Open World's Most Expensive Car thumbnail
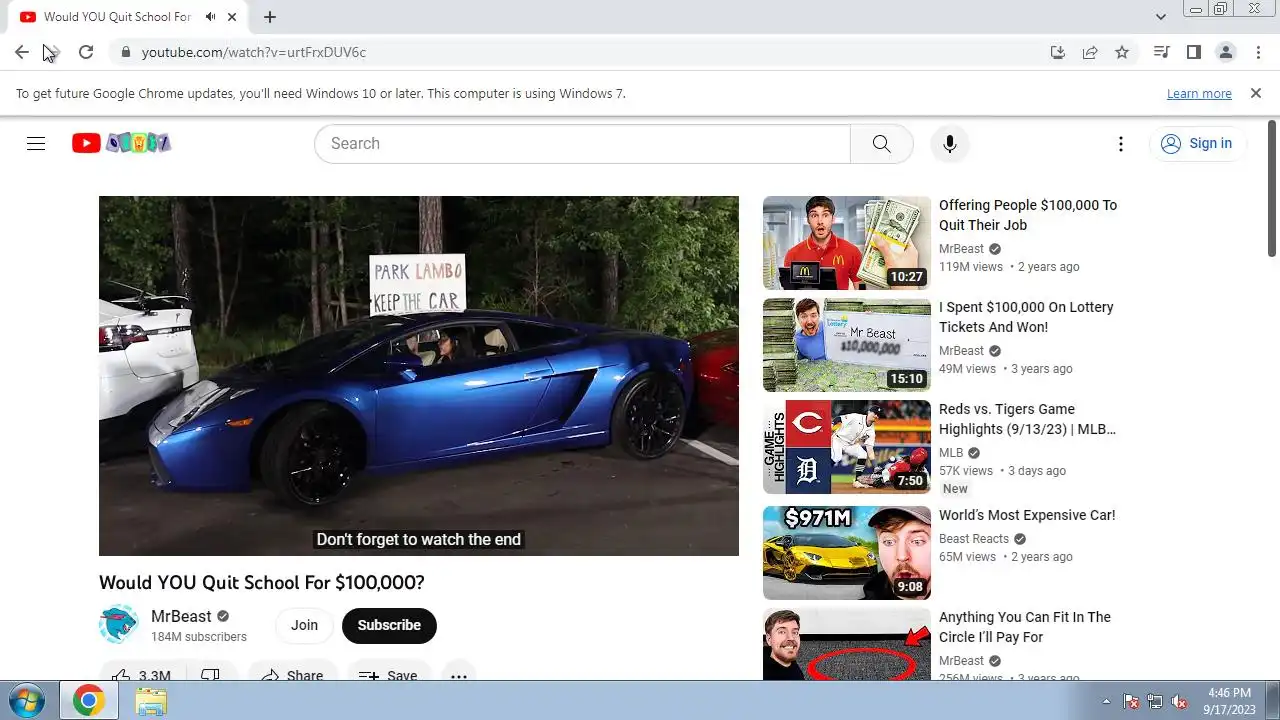The height and width of the screenshot is (720, 1280). [x=847, y=553]
